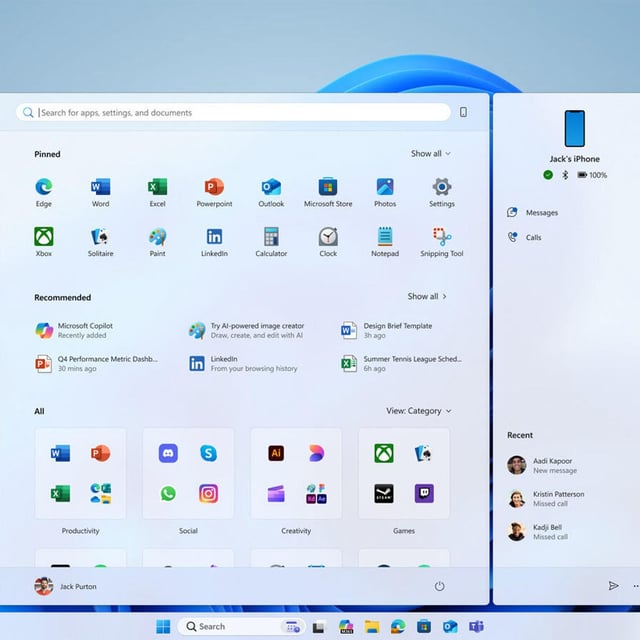This screenshot has width=640, height=640.
Task: Open Microsoft Store from the taskbar
Action: point(424,626)
